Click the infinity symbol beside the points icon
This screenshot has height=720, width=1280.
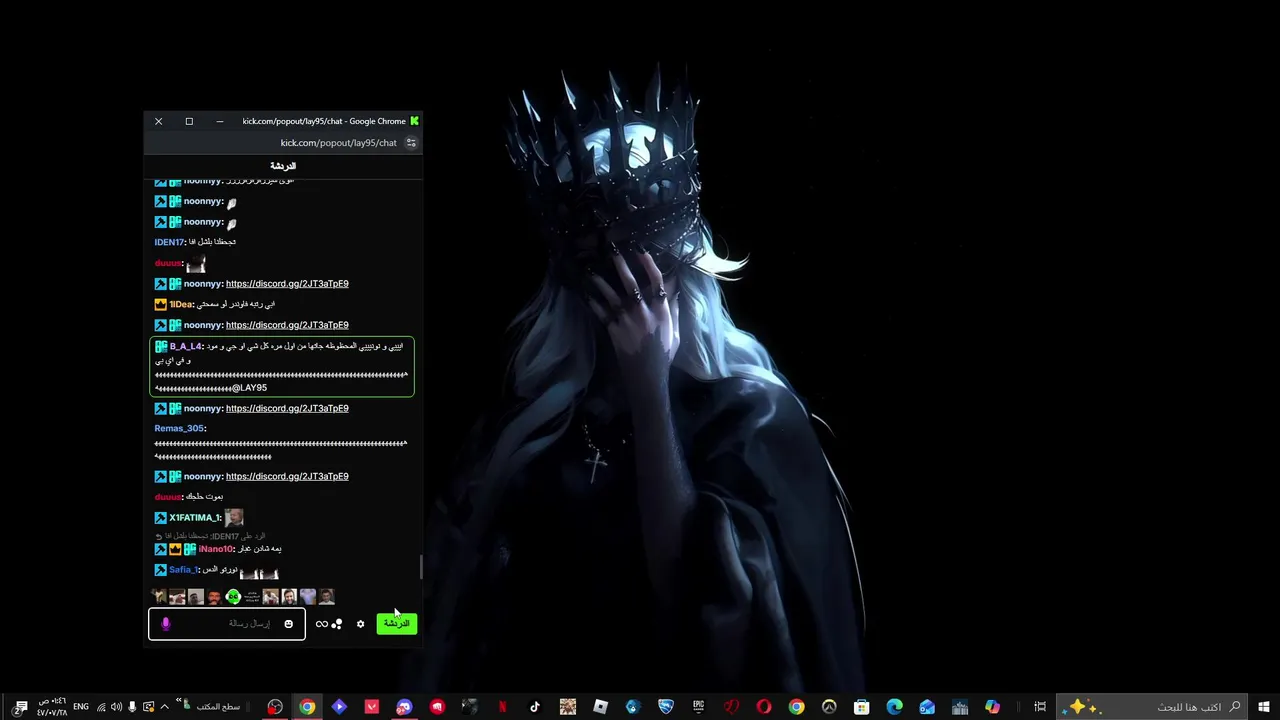point(322,624)
